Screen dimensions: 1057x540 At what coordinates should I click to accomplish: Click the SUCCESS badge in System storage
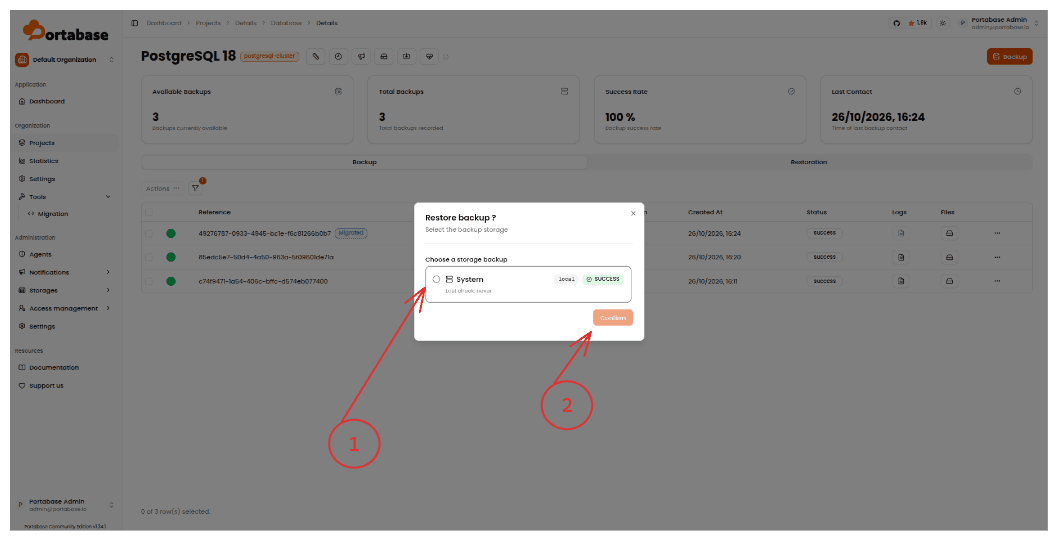tap(603, 279)
